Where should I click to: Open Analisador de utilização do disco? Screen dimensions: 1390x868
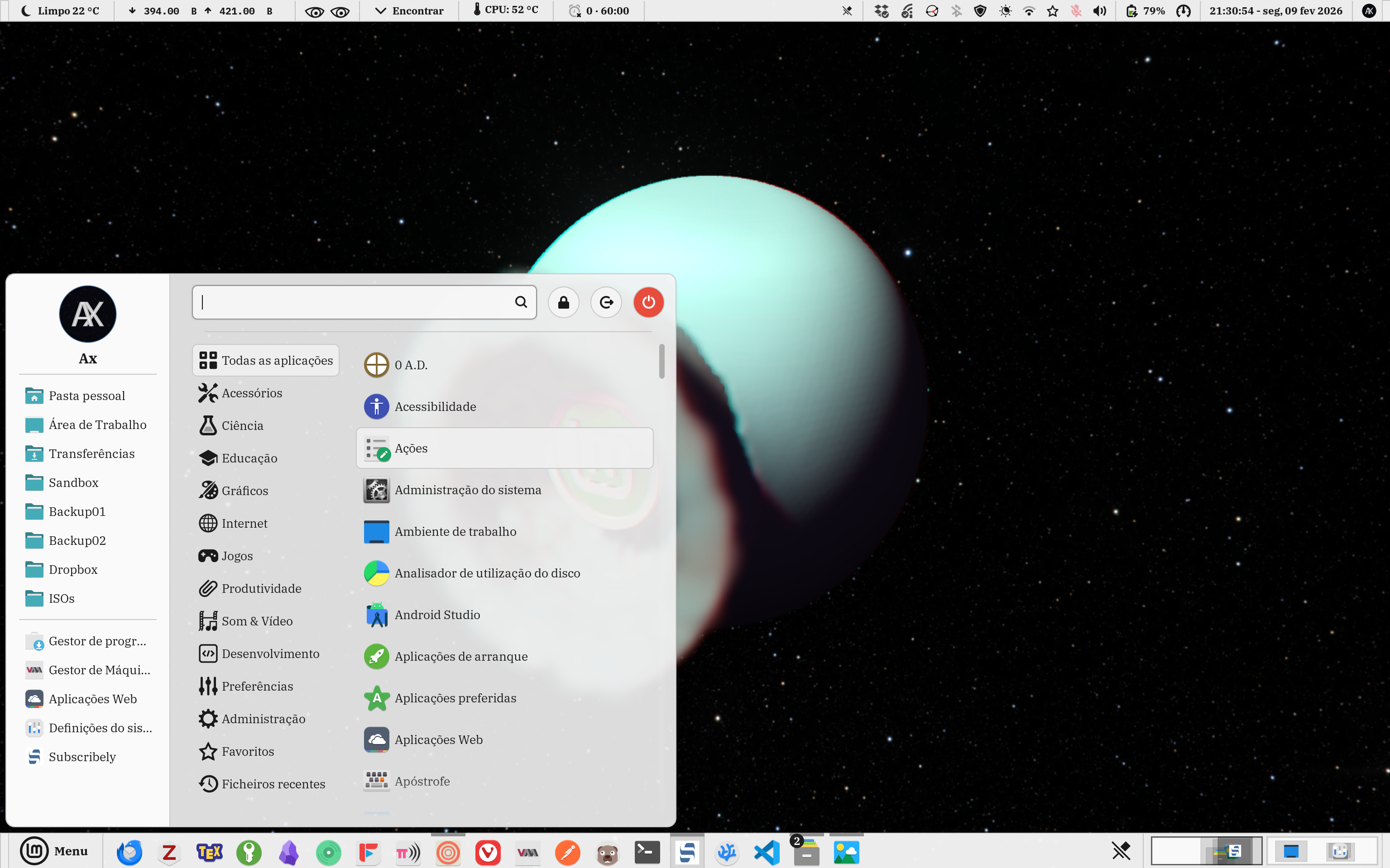(x=486, y=573)
